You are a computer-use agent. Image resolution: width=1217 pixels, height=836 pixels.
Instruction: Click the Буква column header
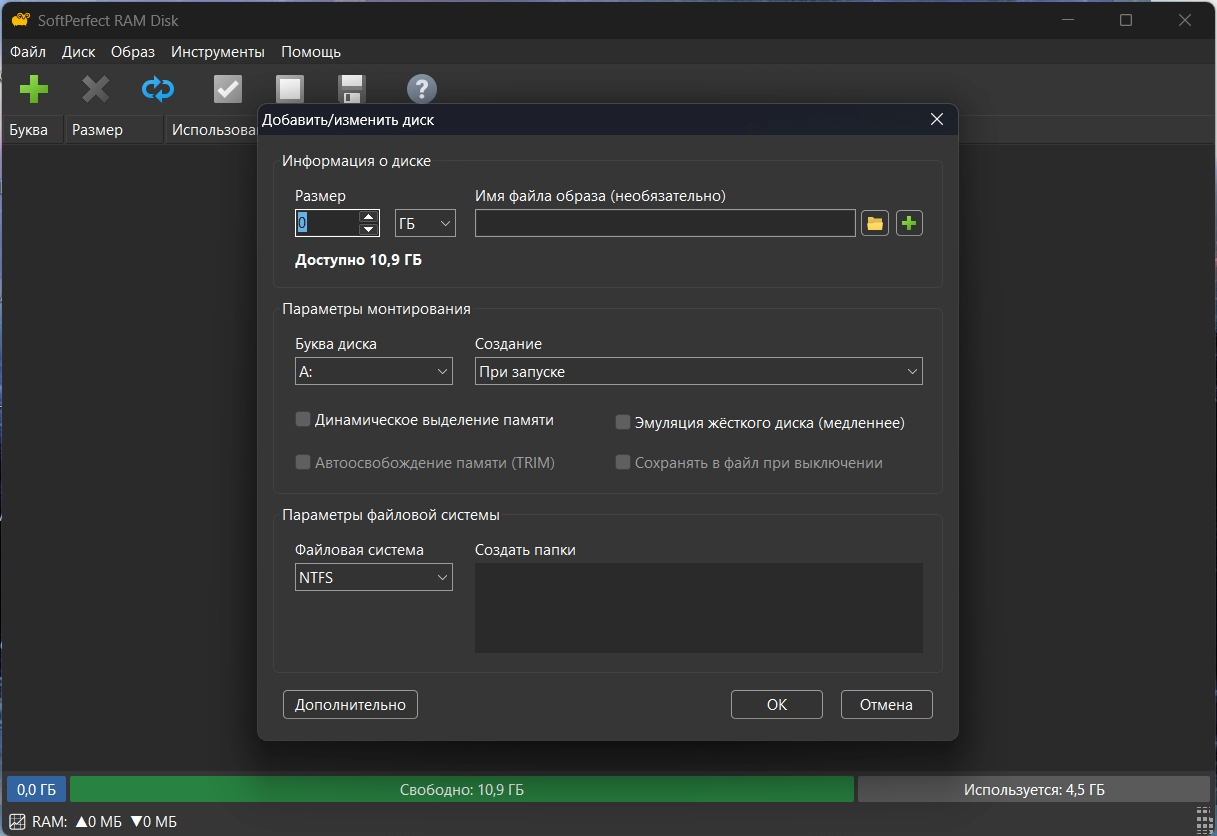32,130
